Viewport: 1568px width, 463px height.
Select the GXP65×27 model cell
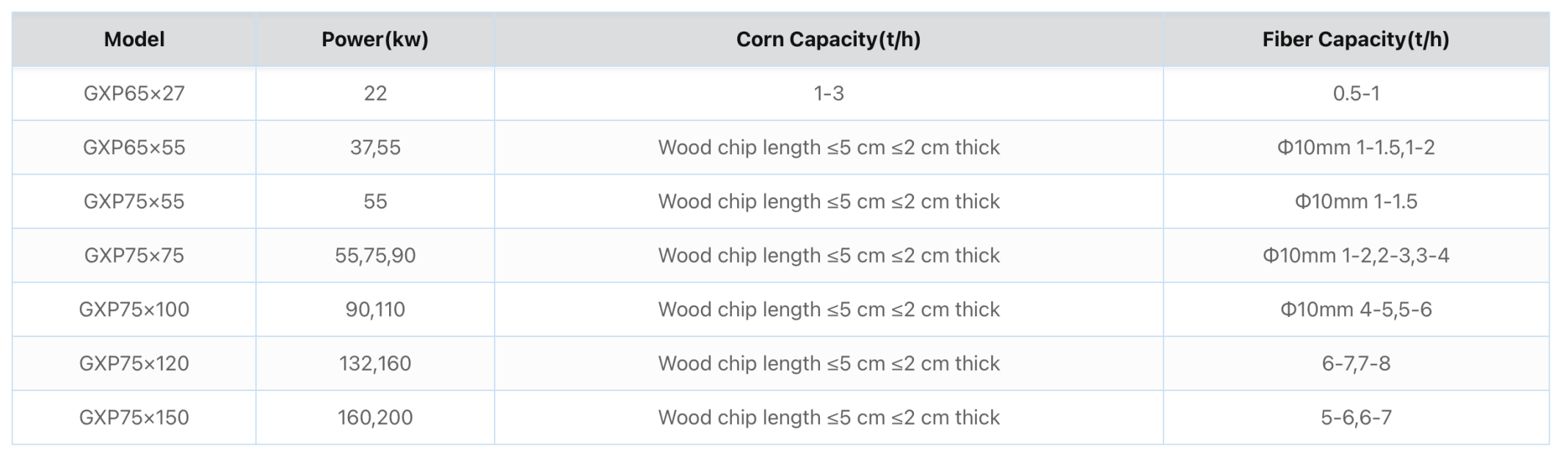[x=134, y=94]
